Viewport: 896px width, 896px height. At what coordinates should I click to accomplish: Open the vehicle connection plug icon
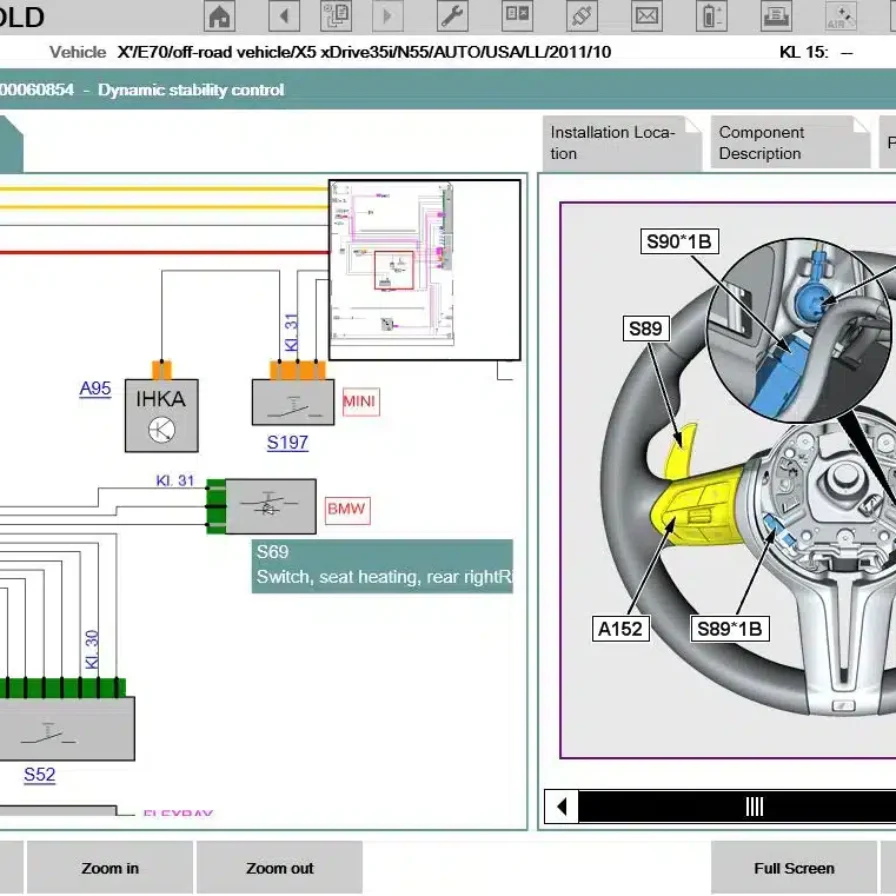click(582, 16)
